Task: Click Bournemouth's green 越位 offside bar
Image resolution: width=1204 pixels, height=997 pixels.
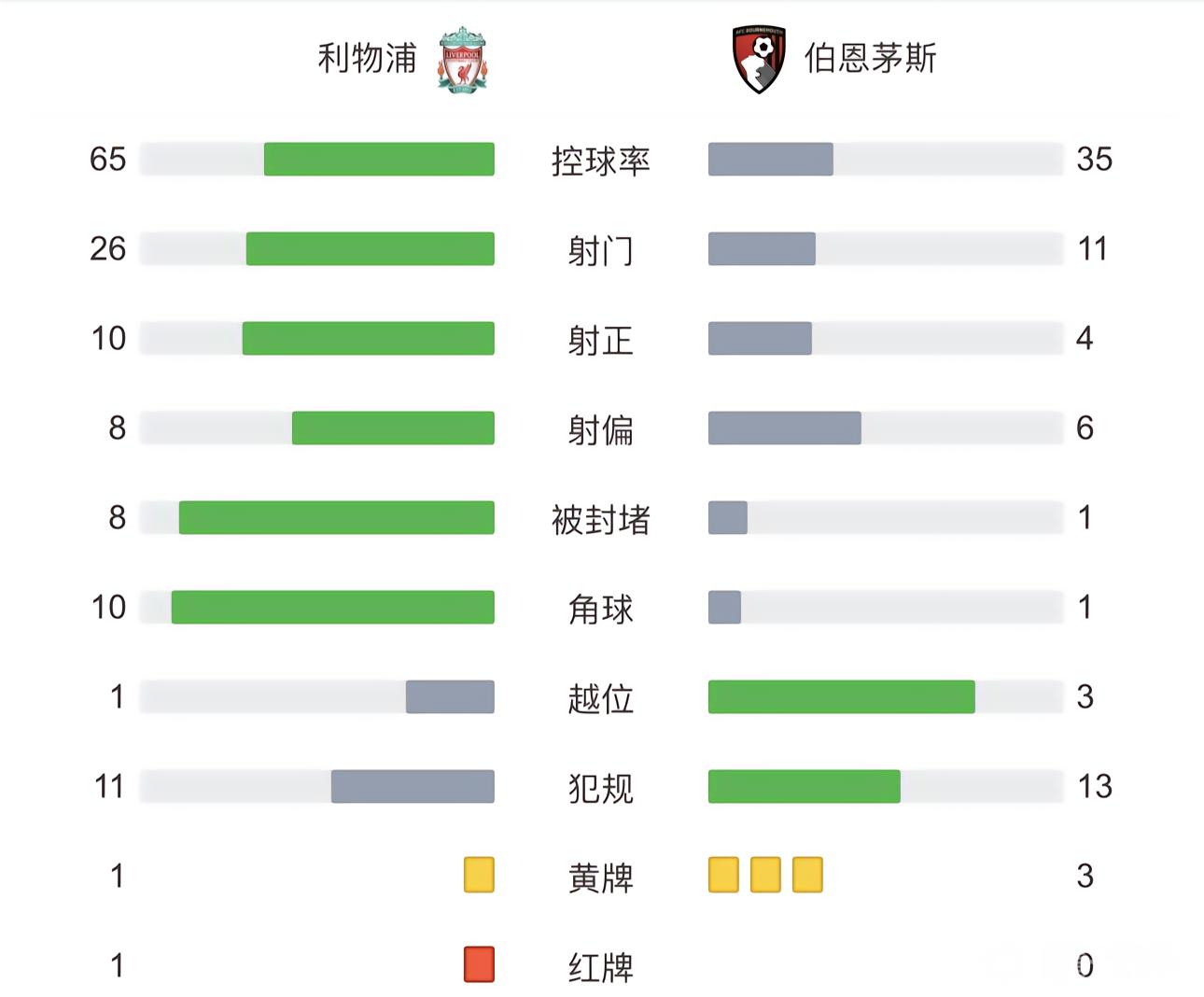Action: tap(841, 697)
